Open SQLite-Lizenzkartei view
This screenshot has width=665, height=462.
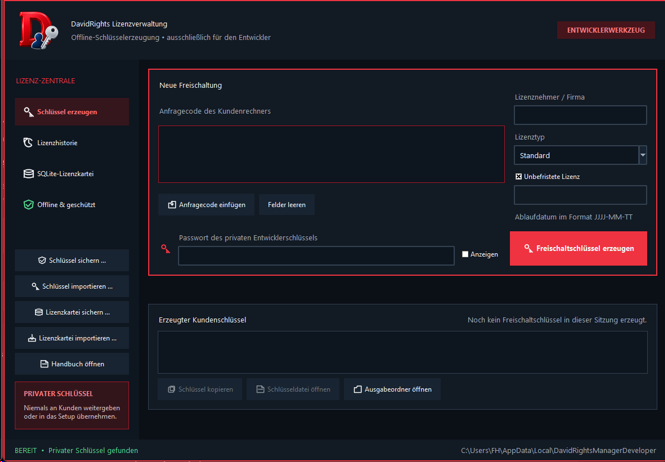[x=72, y=174]
